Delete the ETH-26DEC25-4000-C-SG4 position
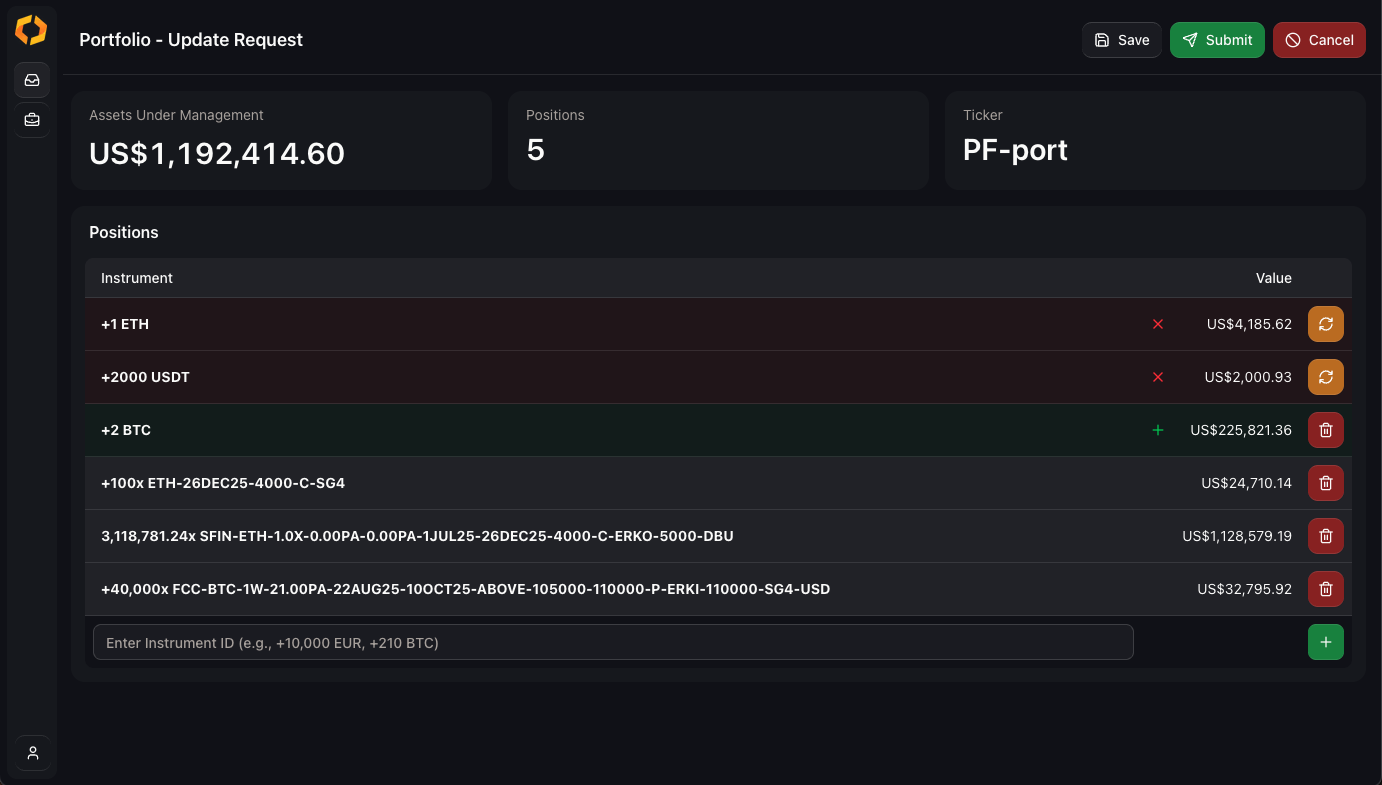1382x785 pixels. click(x=1325, y=483)
